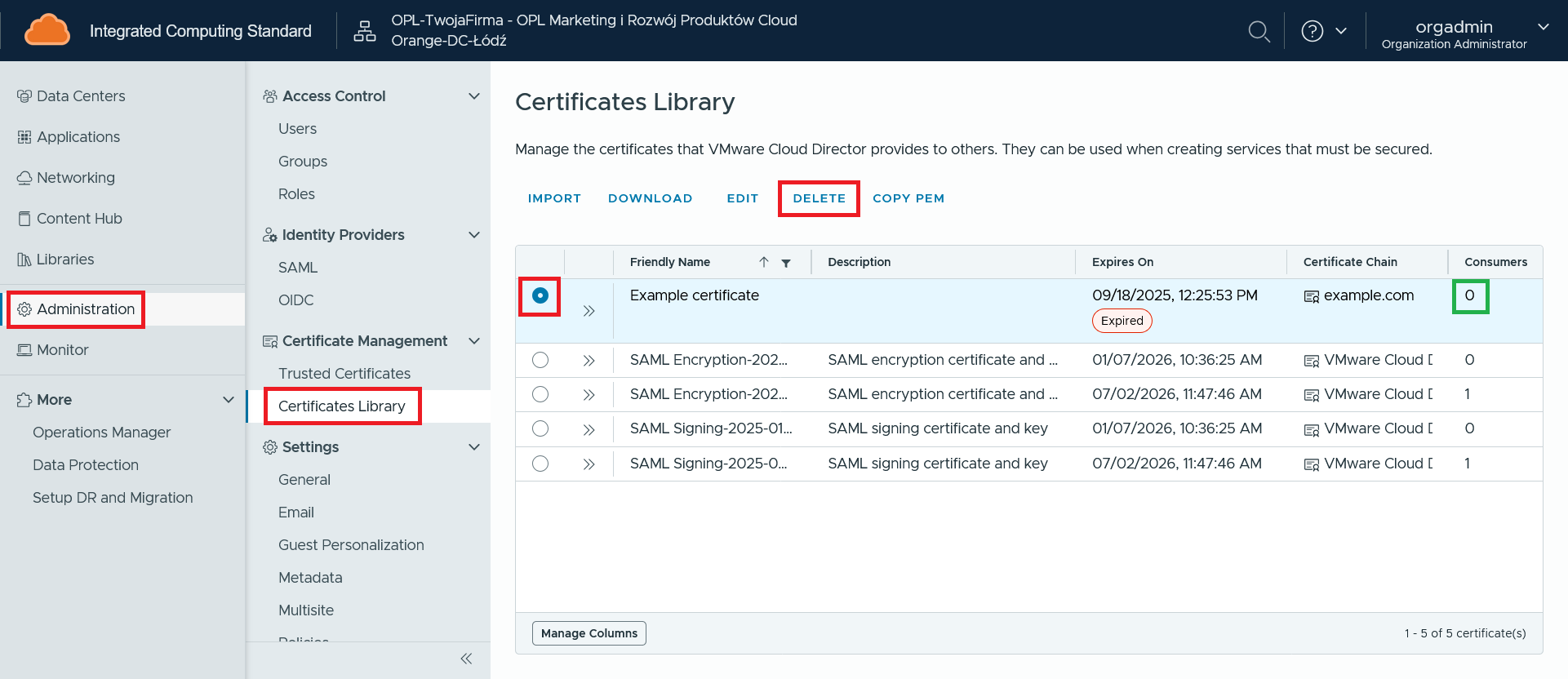Select the Example certificate radio button
The width and height of the screenshot is (1568, 679).
click(x=540, y=295)
